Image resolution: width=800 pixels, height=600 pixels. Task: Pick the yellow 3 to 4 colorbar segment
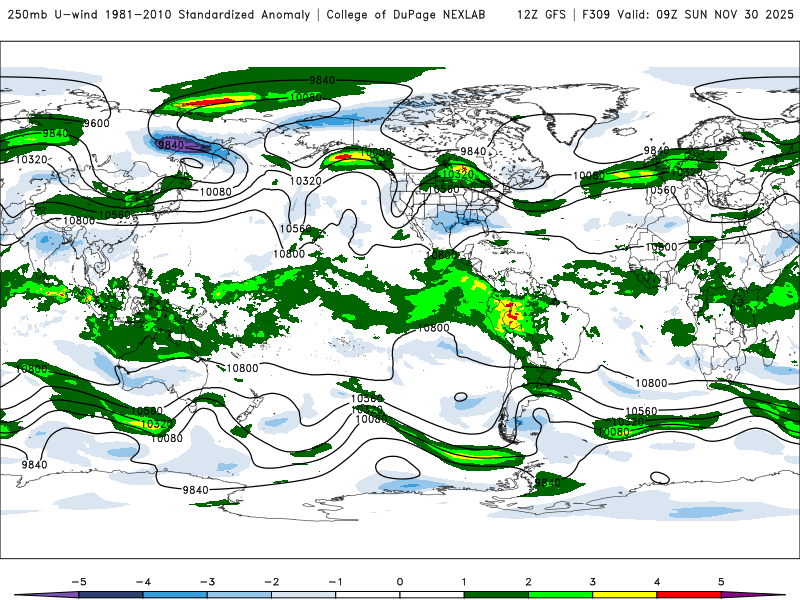pyautogui.click(x=625, y=595)
